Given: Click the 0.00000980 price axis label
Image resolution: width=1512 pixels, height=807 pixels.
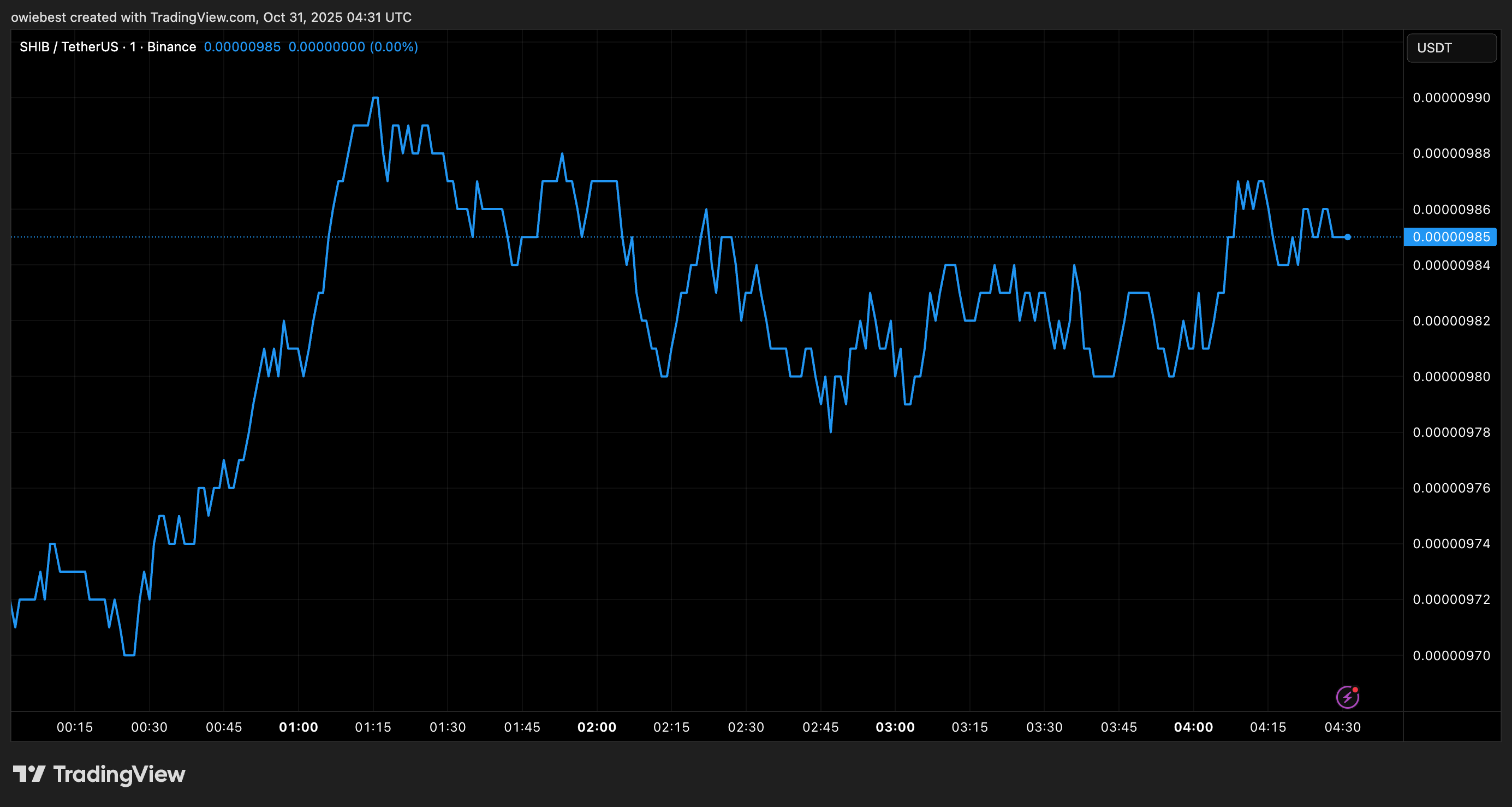Looking at the screenshot, I should tap(1451, 377).
